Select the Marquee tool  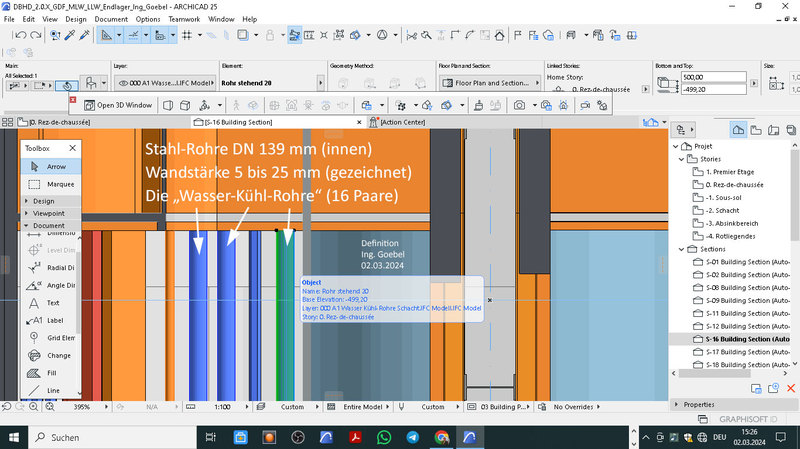pyautogui.click(x=51, y=184)
